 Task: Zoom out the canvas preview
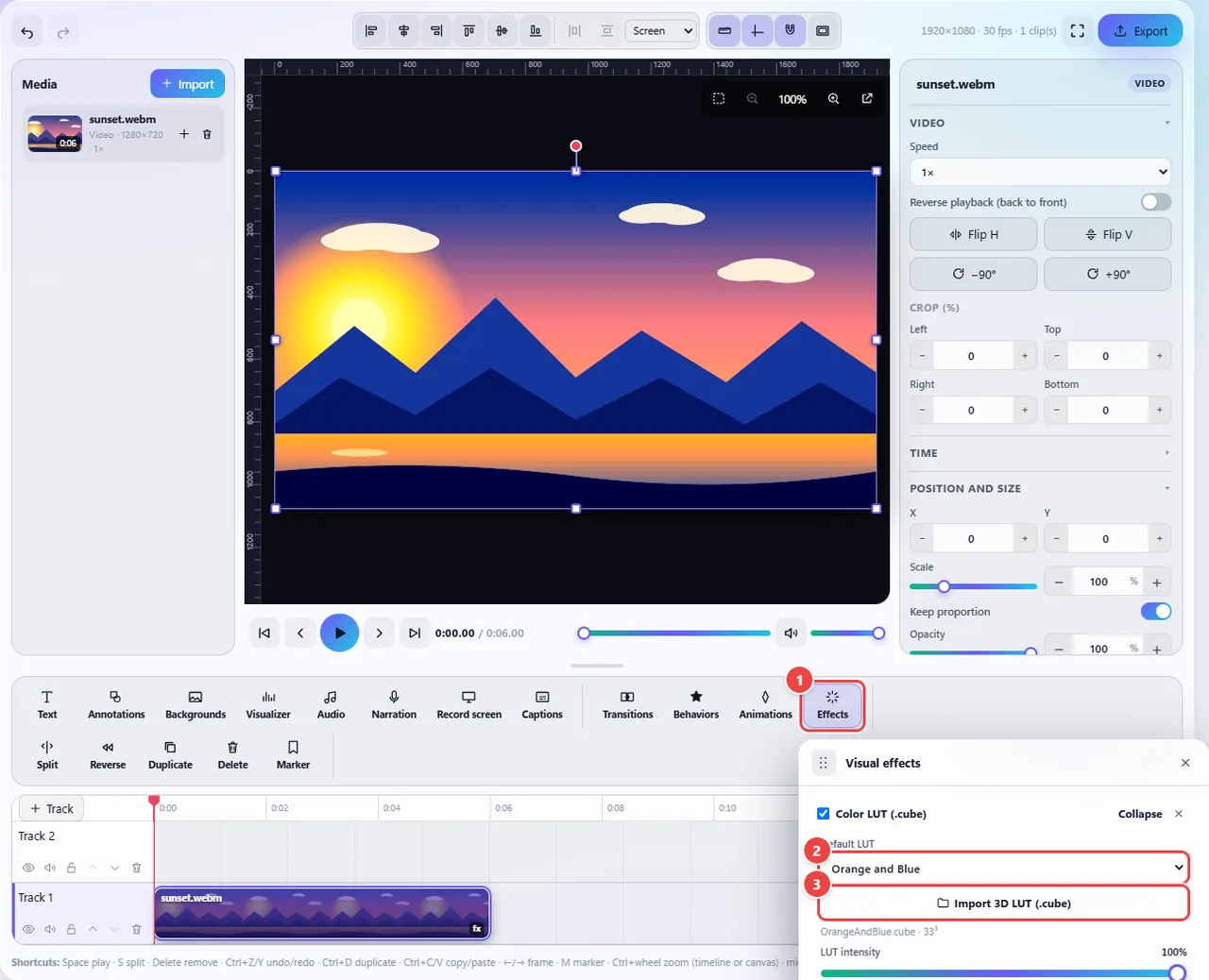click(753, 98)
